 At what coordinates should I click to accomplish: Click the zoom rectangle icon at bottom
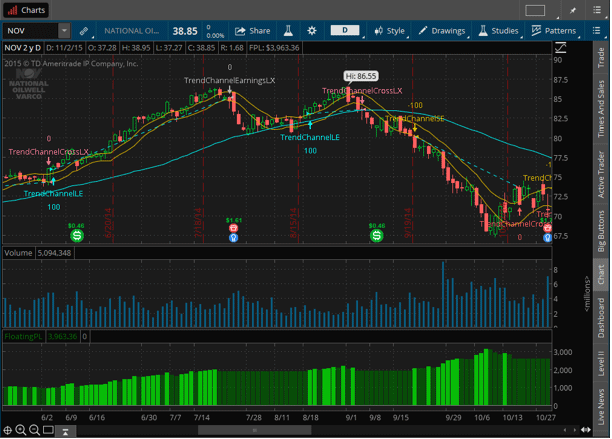click(x=48, y=430)
